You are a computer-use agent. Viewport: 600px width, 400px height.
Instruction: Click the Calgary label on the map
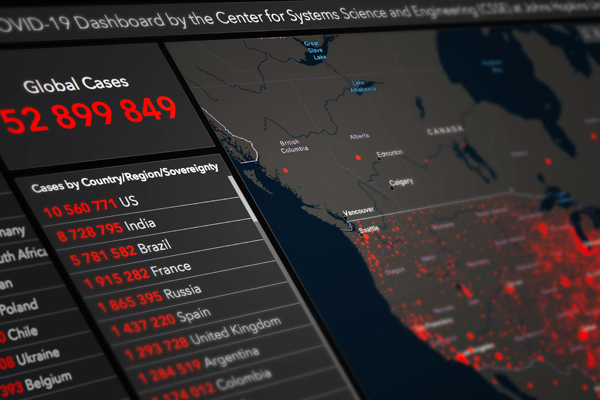401,182
